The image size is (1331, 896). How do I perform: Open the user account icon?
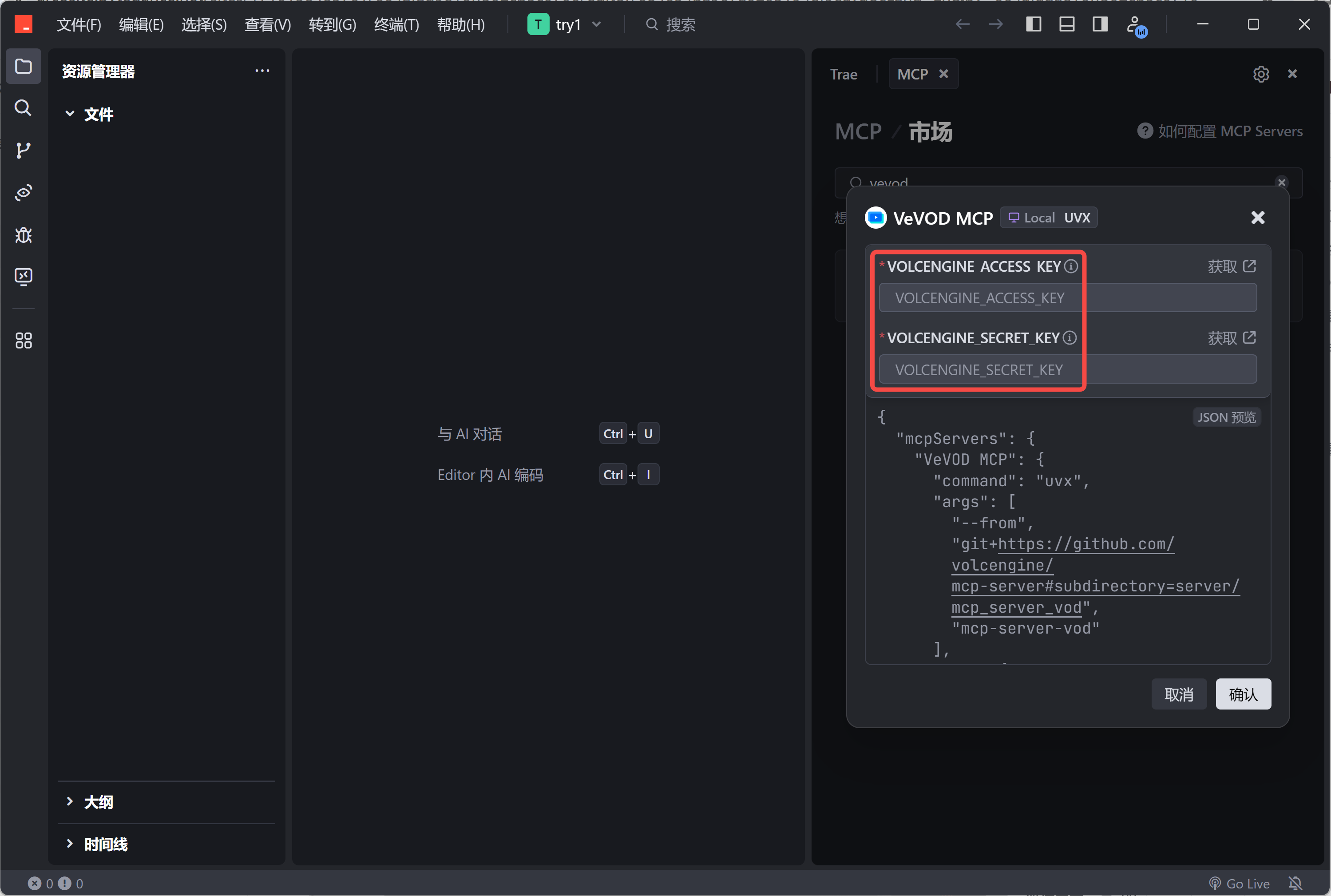coord(1136,26)
